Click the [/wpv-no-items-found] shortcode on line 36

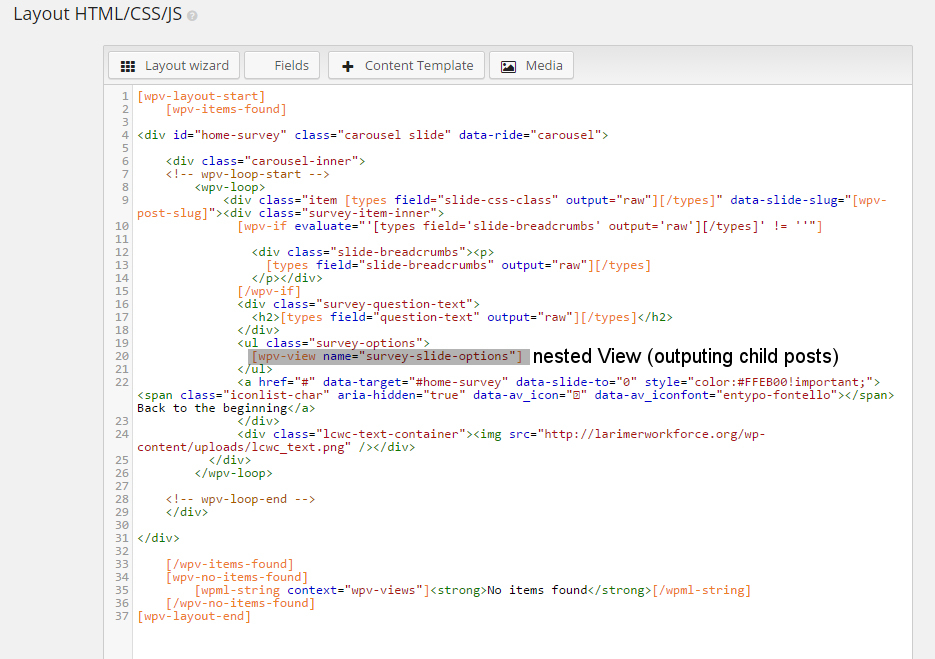[240, 604]
